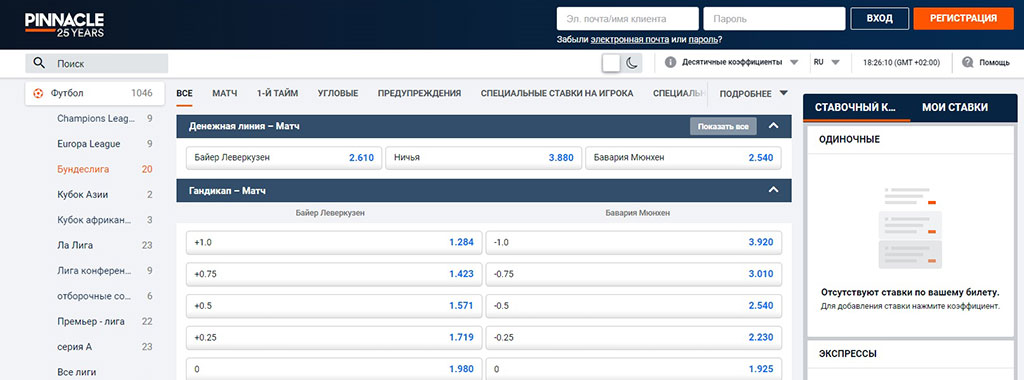This screenshot has height=380, width=1024.
Task: Open СПЕЦИАЛЬНЫЕ СТАВКИ НА ИГРОКА tab
Action: [x=557, y=93]
